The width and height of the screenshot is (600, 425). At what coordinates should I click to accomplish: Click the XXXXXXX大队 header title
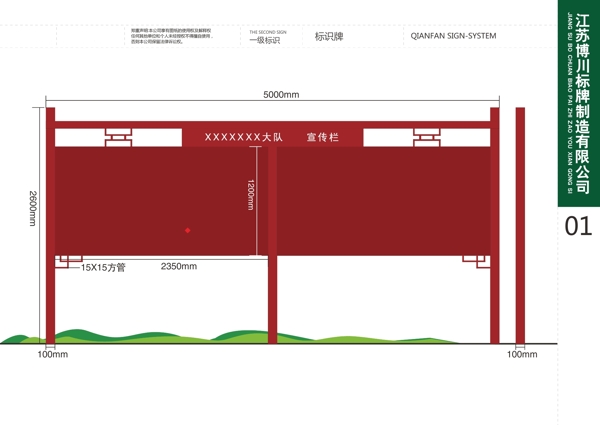(240, 136)
